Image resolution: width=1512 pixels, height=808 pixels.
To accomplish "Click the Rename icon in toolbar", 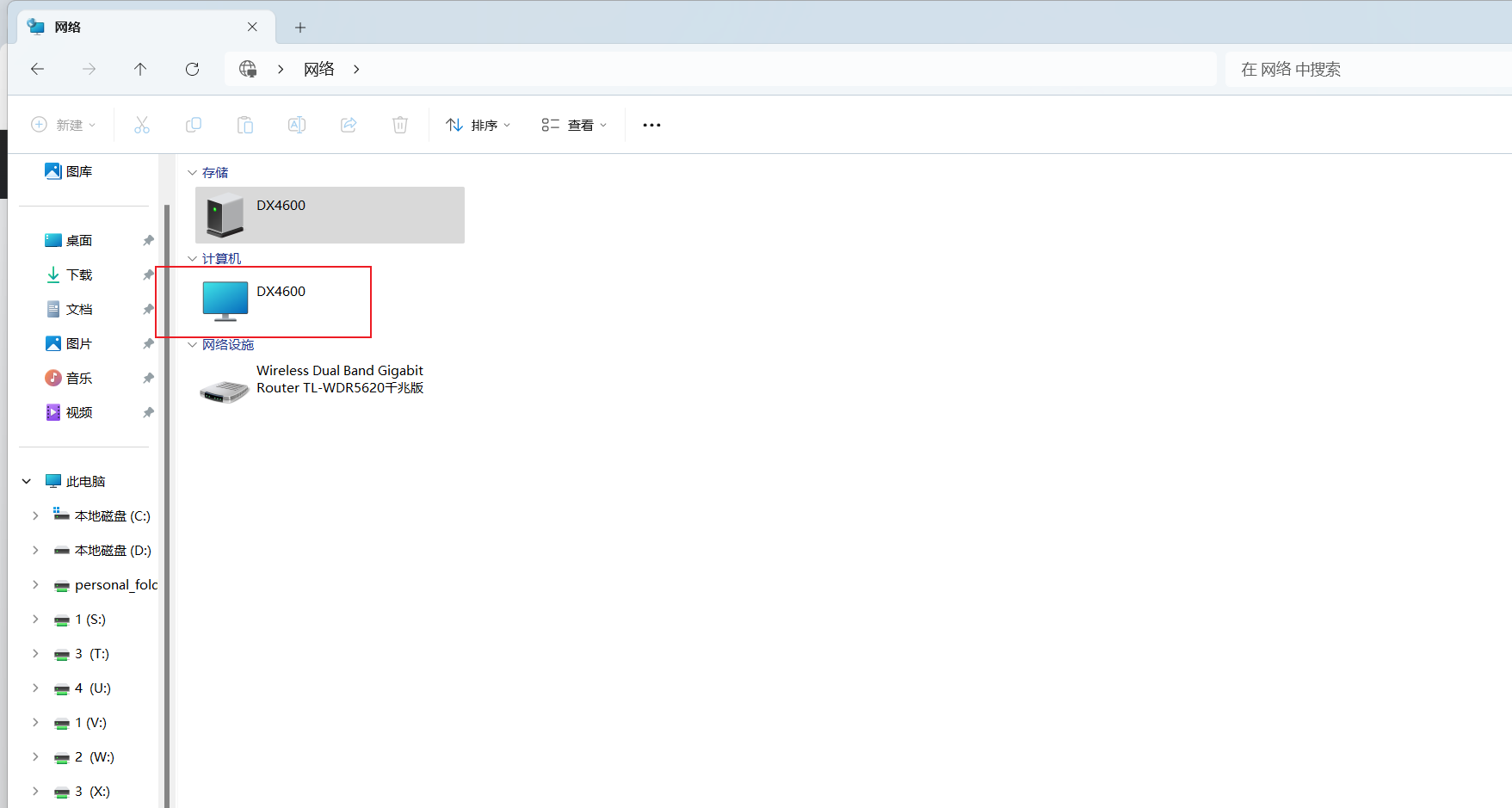I will tap(297, 125).
